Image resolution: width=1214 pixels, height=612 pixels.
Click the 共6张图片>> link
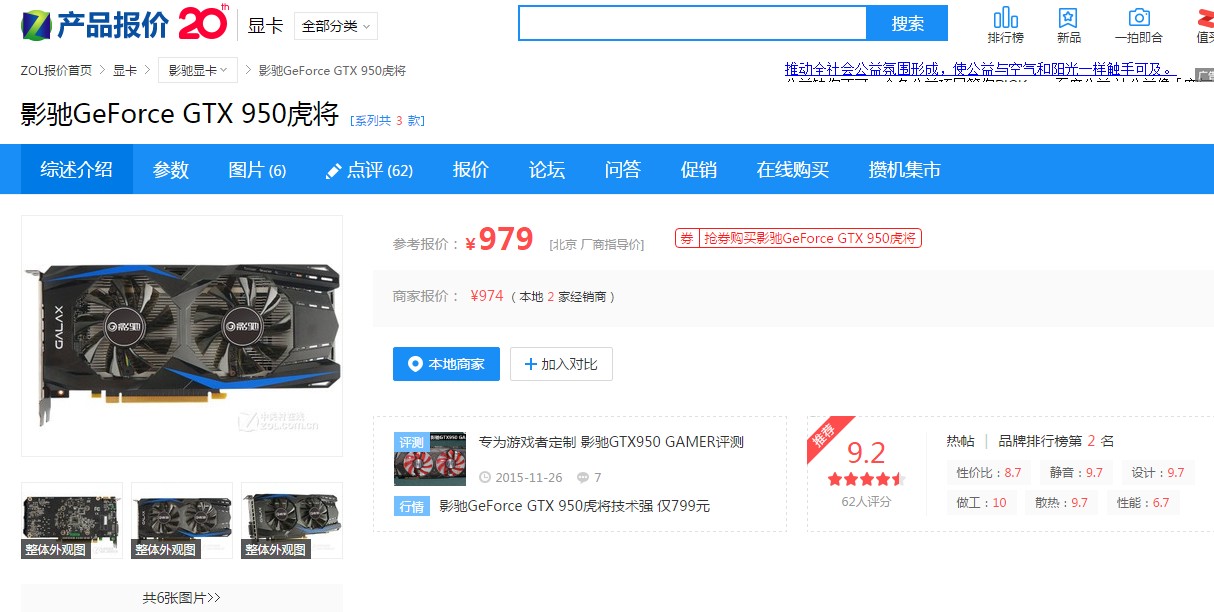point(181,598)
